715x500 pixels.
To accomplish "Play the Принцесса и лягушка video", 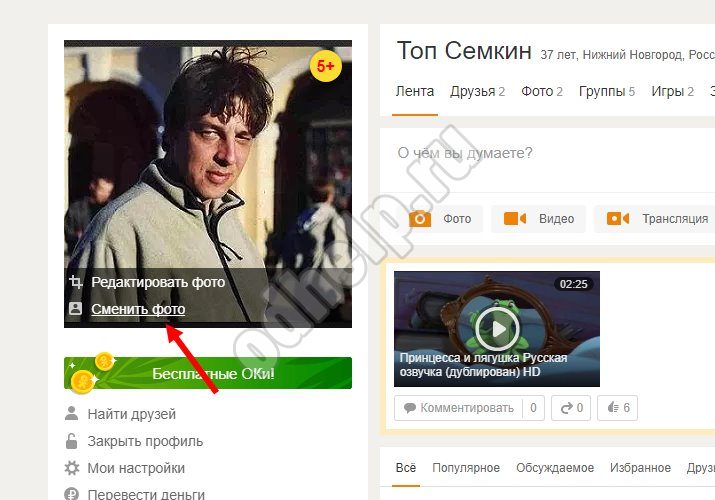I will point(497,329).
